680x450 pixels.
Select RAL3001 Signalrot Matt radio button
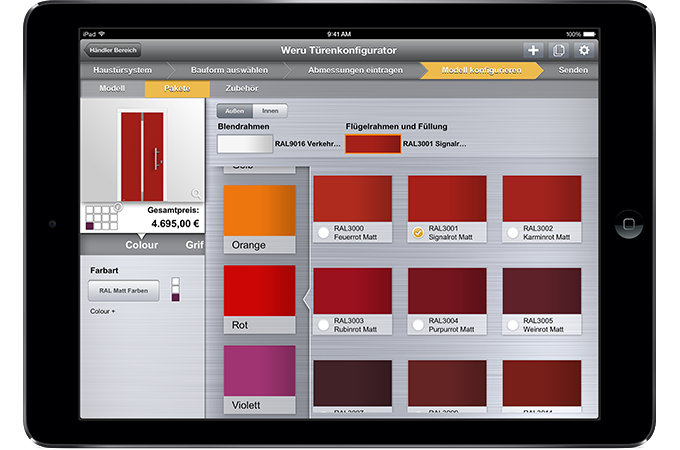(x=418, y=232)
